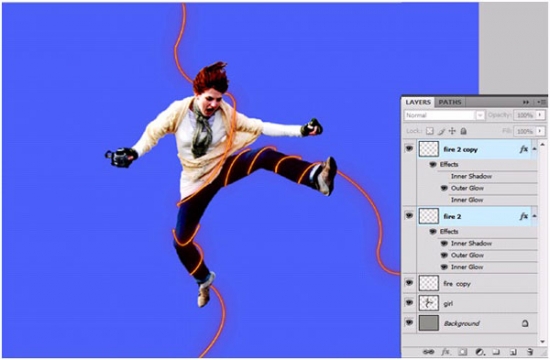550x360 pixels.
Task: Open the Opacity slider arrow
Action: 540,115
